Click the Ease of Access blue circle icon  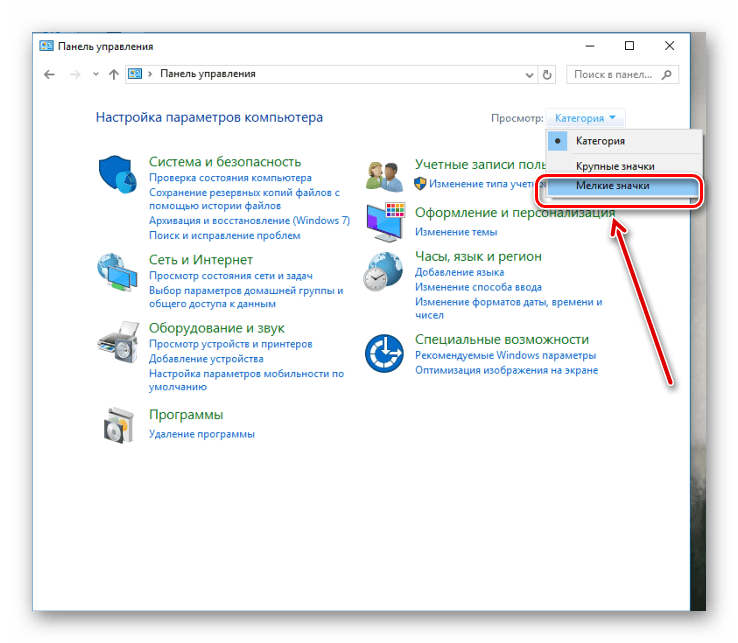coord(384,354)
